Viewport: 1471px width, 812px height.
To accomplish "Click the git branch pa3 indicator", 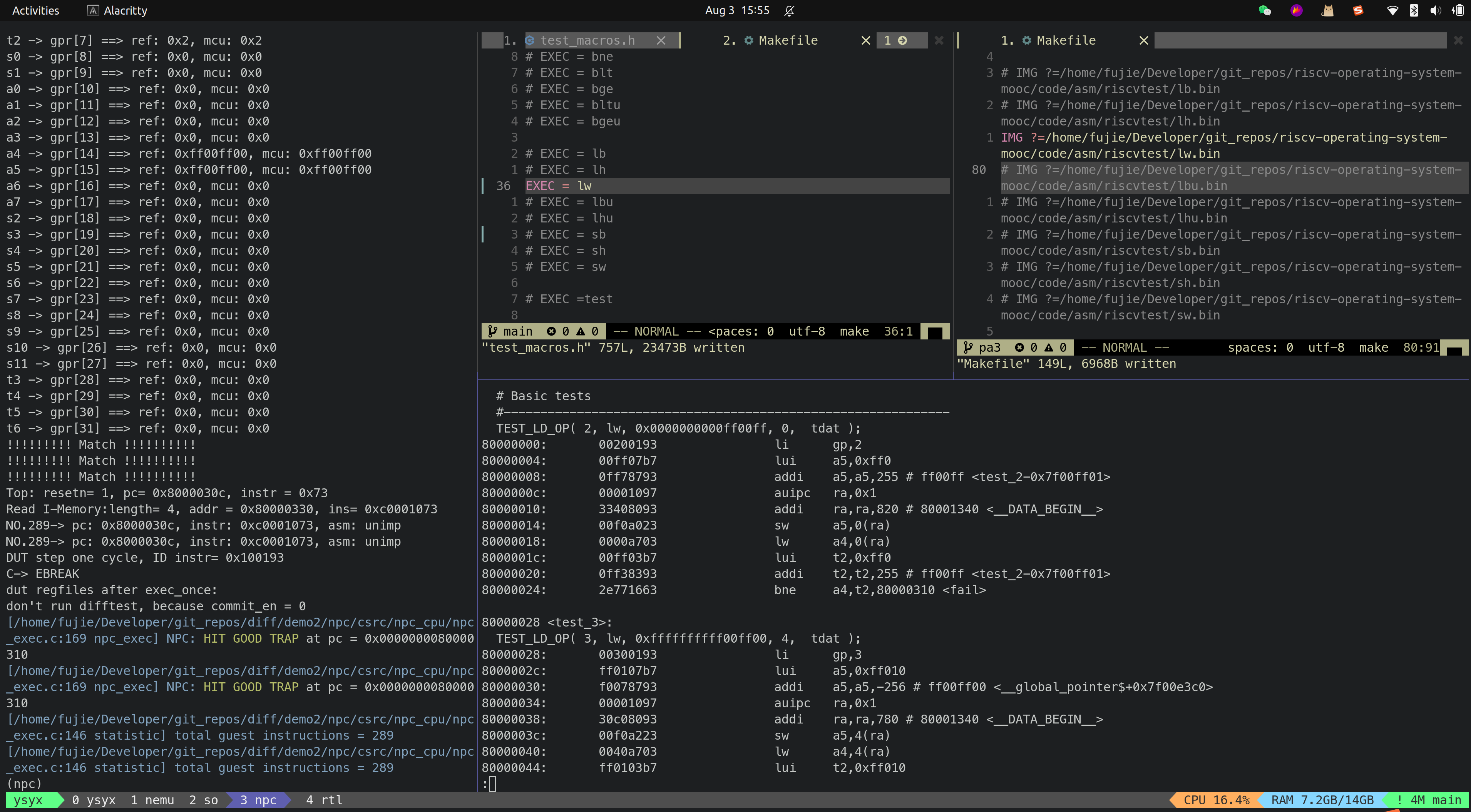I will click(x=982, y=347).
